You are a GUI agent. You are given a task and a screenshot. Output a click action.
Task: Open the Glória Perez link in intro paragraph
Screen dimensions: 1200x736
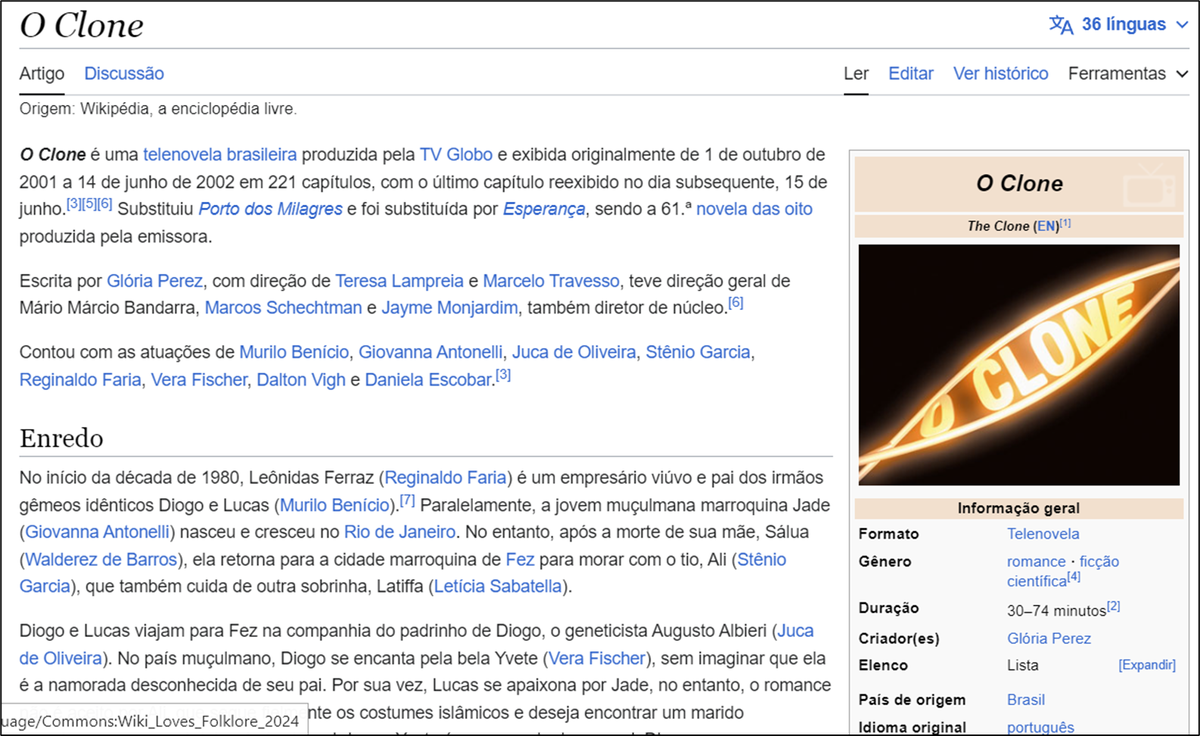(155, 280)
